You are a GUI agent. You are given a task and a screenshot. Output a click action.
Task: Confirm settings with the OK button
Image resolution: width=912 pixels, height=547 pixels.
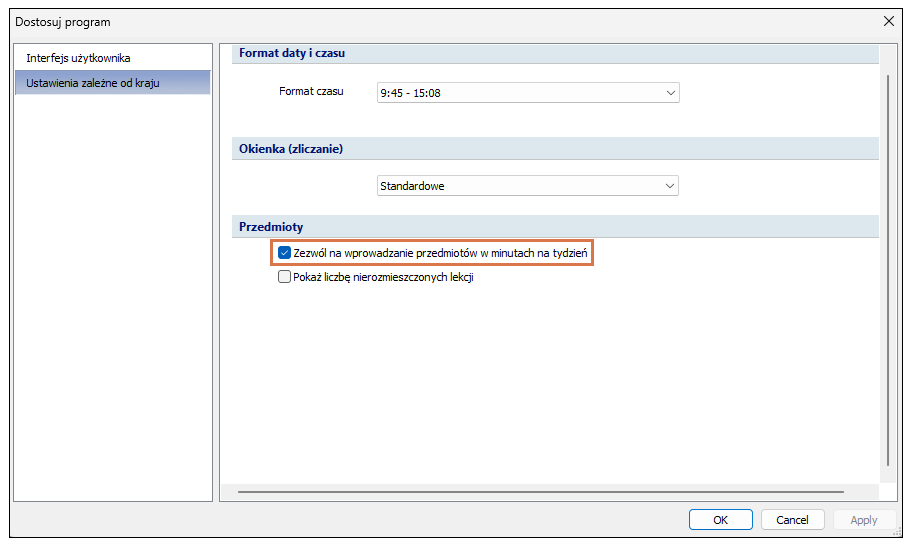coord(721,520)
